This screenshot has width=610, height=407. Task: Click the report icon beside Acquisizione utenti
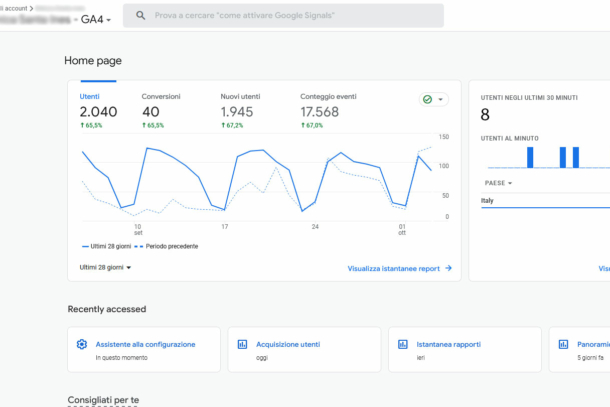click(242, 344)
